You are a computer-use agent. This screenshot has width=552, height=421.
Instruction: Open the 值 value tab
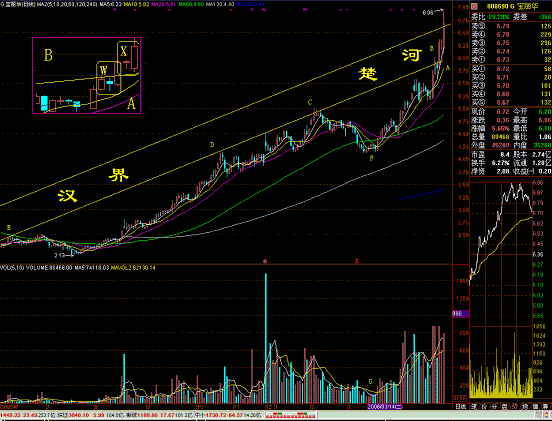click(x=535, y=407)
